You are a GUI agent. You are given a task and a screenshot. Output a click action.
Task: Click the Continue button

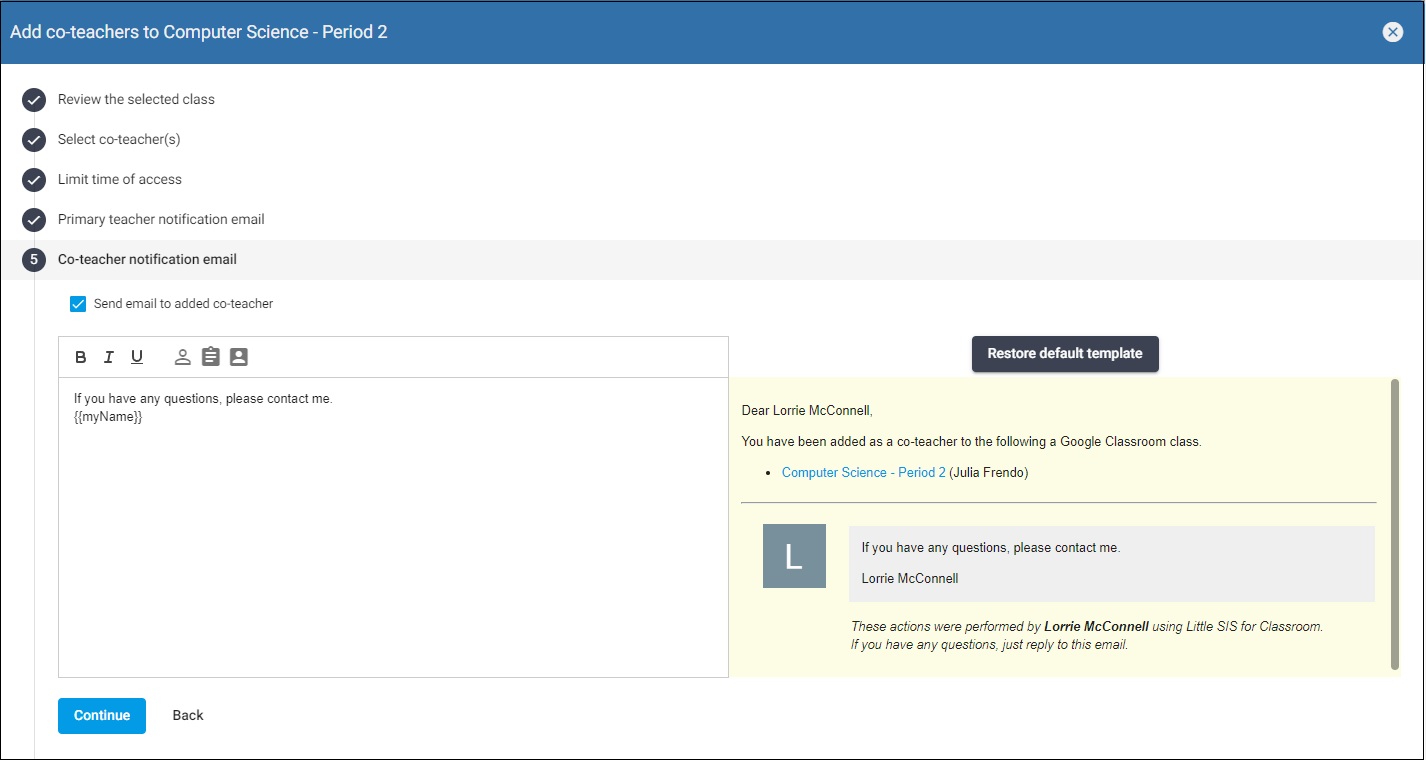tap(102, 716)
